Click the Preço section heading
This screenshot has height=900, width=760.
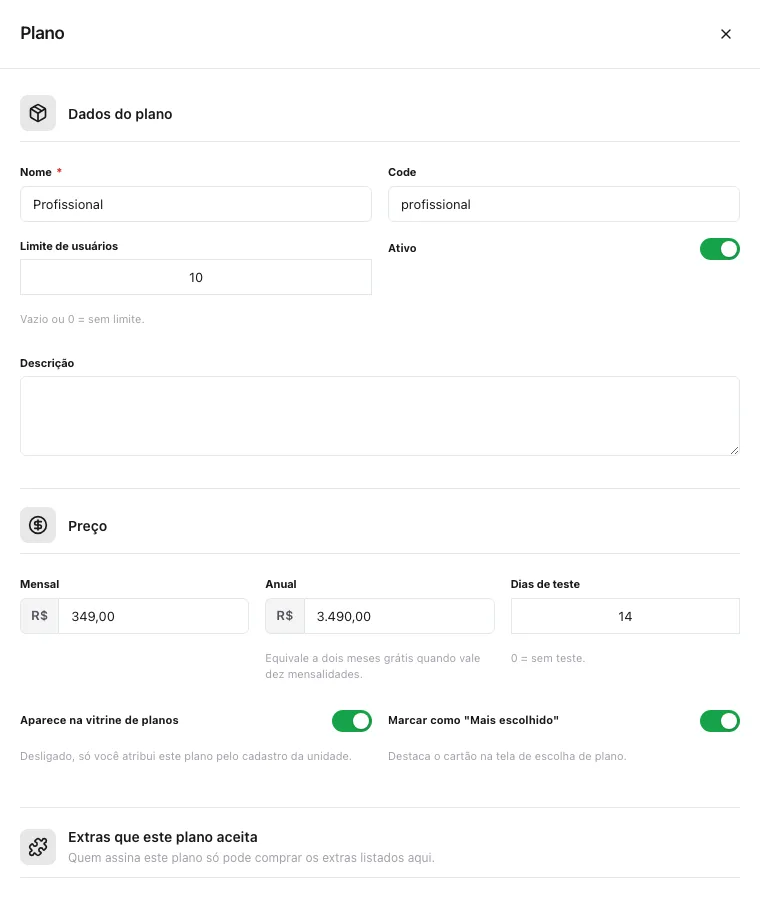pos(87,526)
